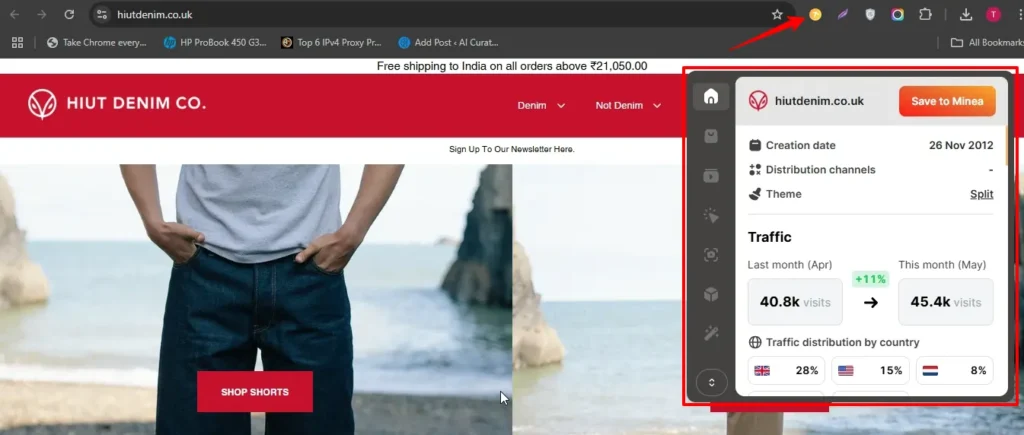Click Sign Up To Our Newsletter Here link
Screen dimensions: 1024x435
(x=511, y=149)
